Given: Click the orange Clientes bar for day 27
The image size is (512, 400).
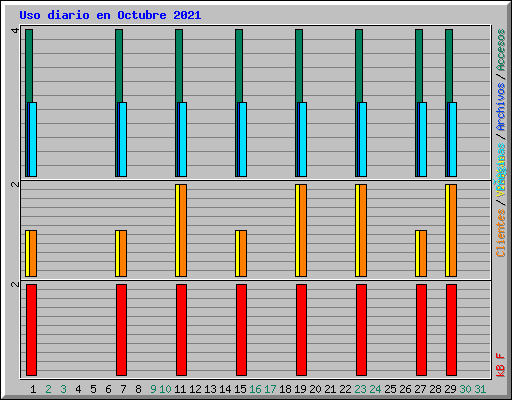Looking at the screenshot, I should [423, 253].
